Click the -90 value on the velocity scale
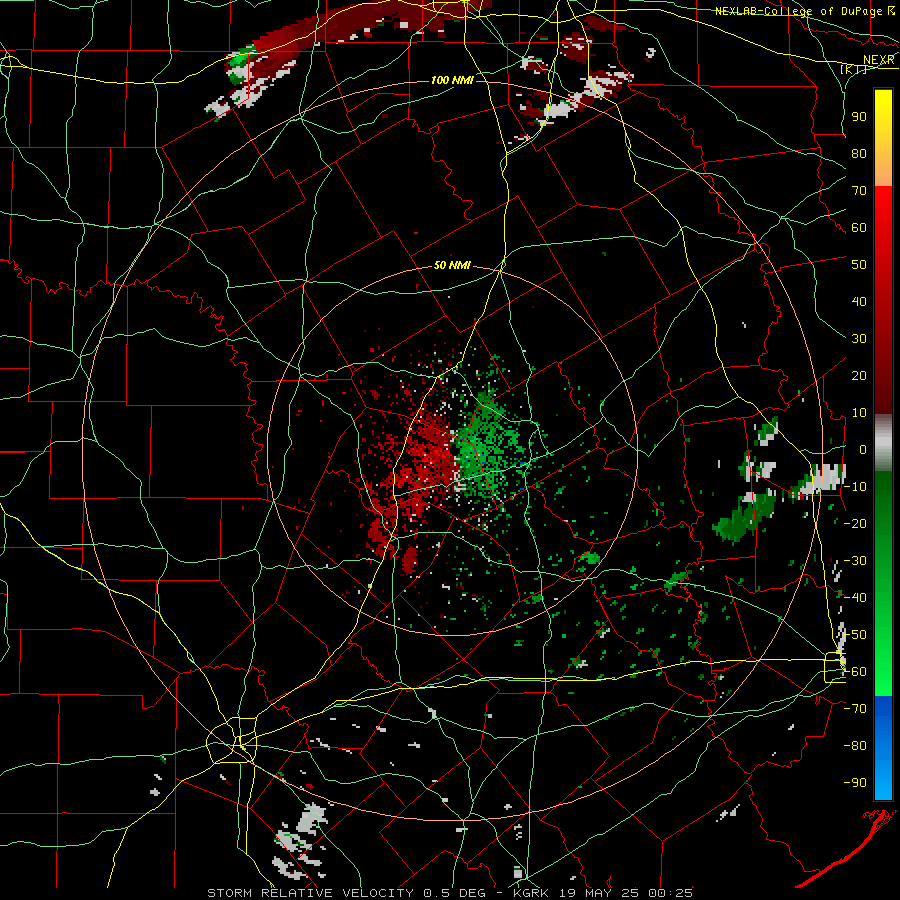Screen dimensions: 900x900 855,783
